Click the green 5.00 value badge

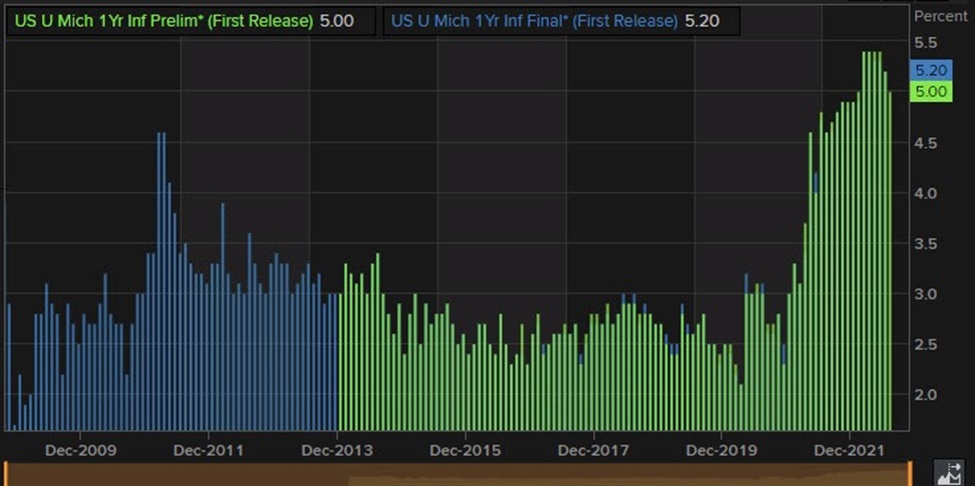pos(930,92)
